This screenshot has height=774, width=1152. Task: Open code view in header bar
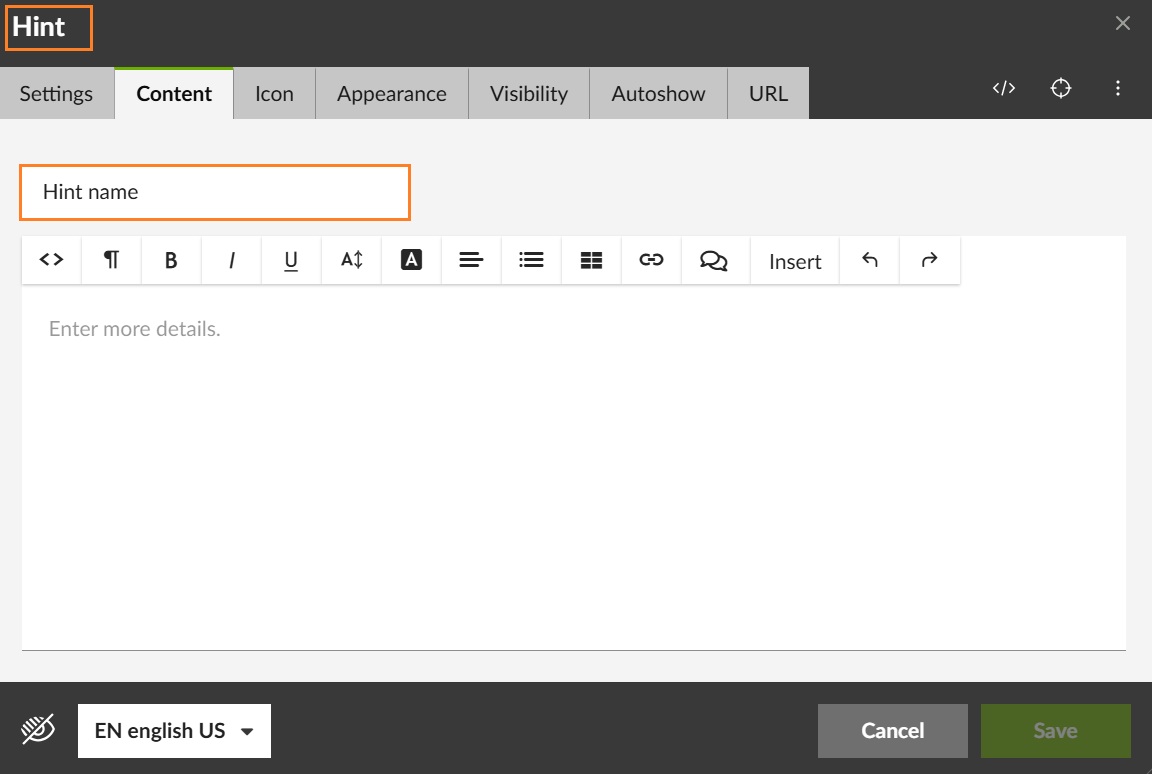click(1004, 88)
